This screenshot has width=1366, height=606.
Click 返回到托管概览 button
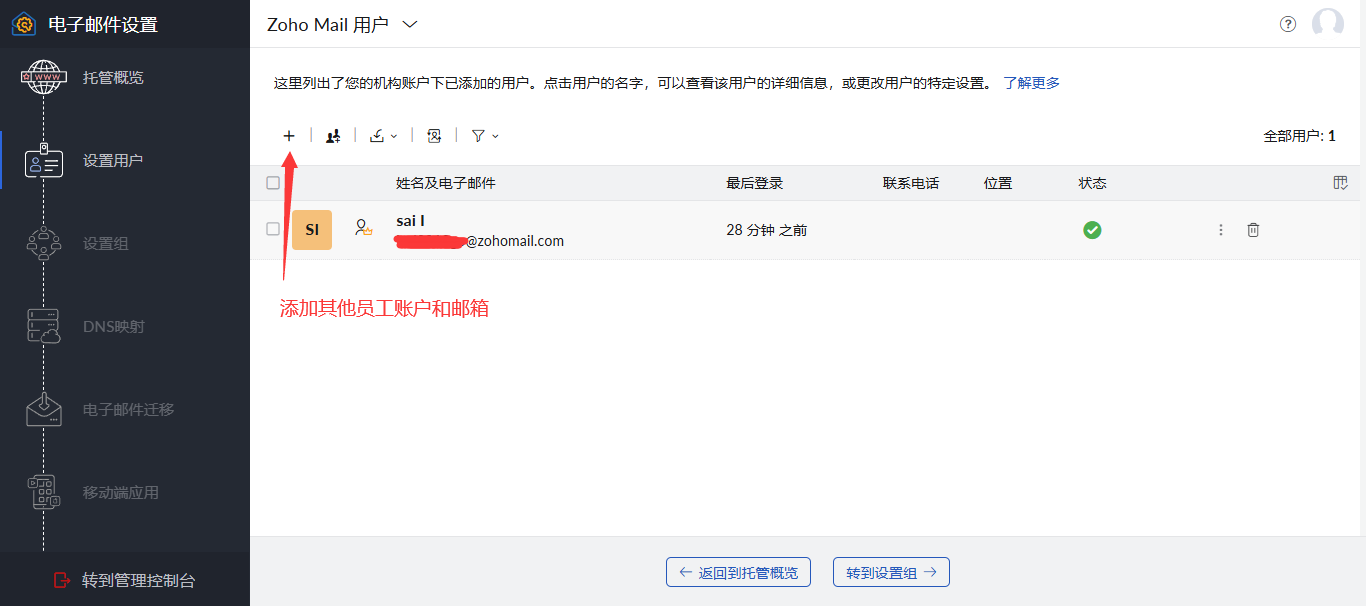(738, 572)
